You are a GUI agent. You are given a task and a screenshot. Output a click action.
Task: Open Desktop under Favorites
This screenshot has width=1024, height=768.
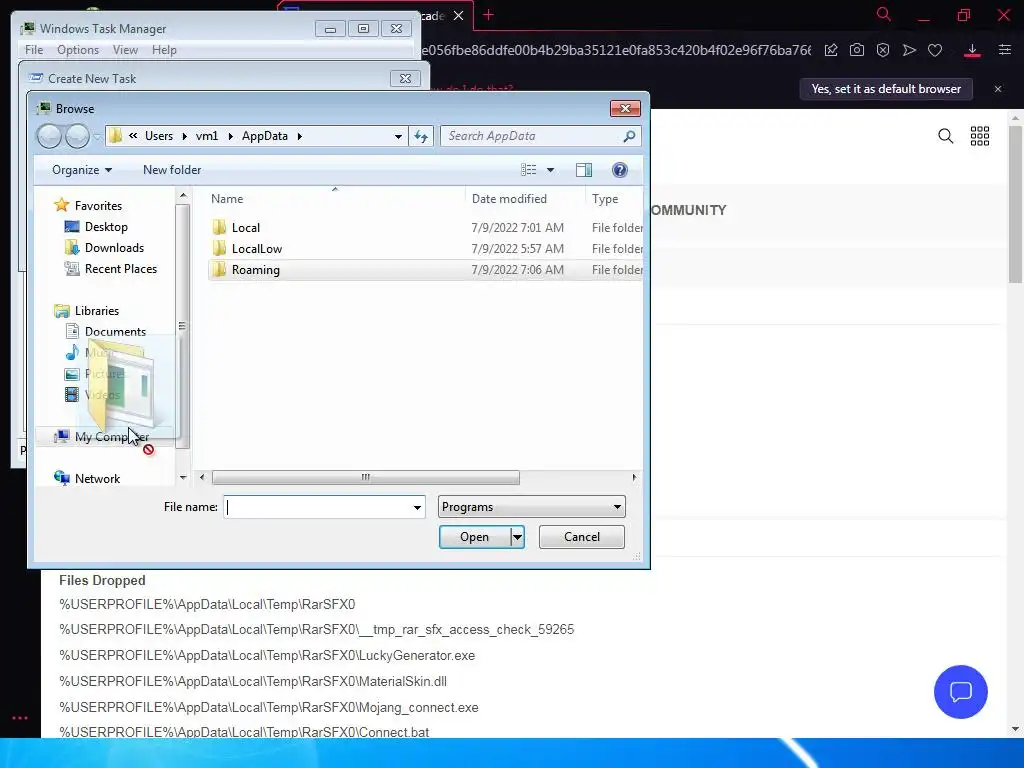pos(106,227)
